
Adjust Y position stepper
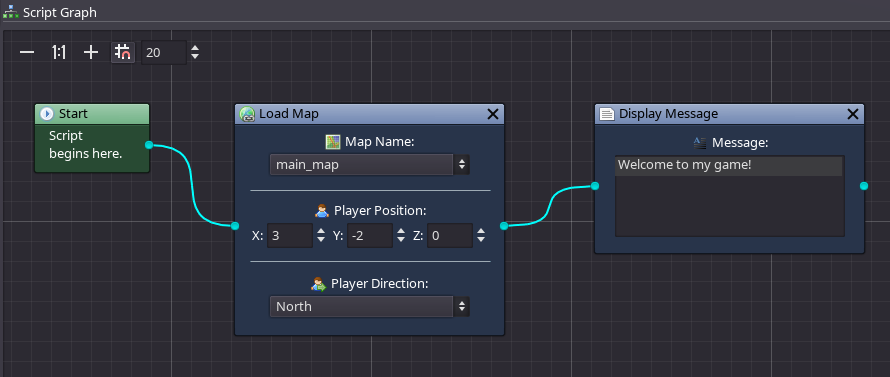click(401, 236)
